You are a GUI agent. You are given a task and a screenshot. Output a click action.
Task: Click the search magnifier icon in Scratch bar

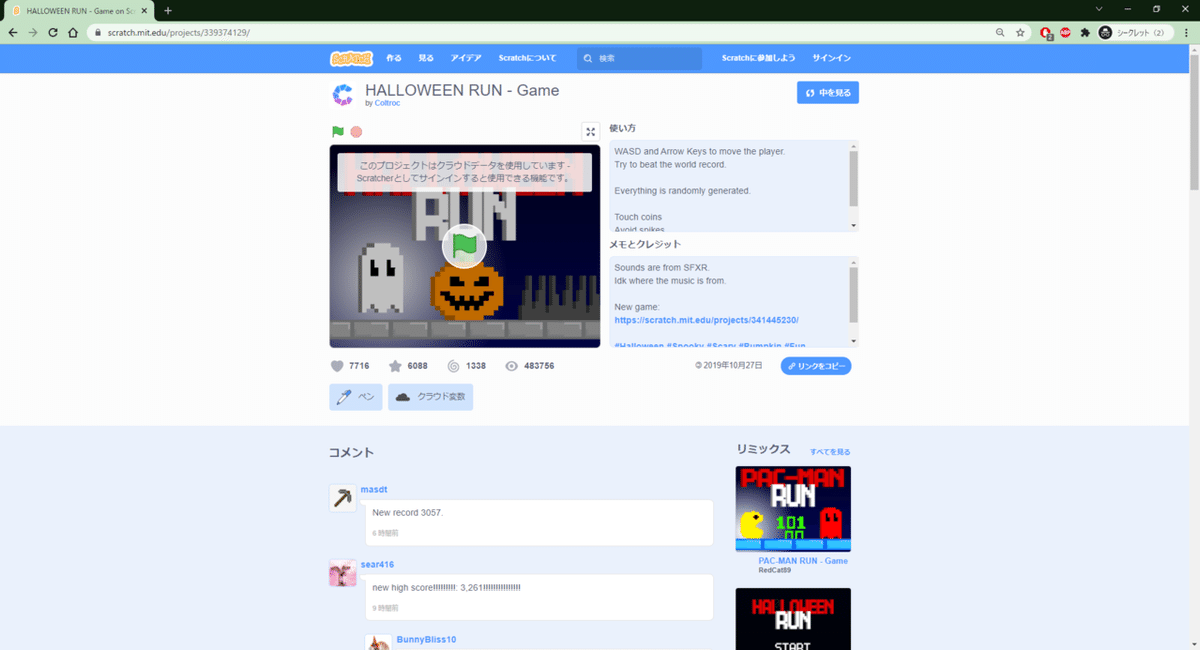click(589, 58)
